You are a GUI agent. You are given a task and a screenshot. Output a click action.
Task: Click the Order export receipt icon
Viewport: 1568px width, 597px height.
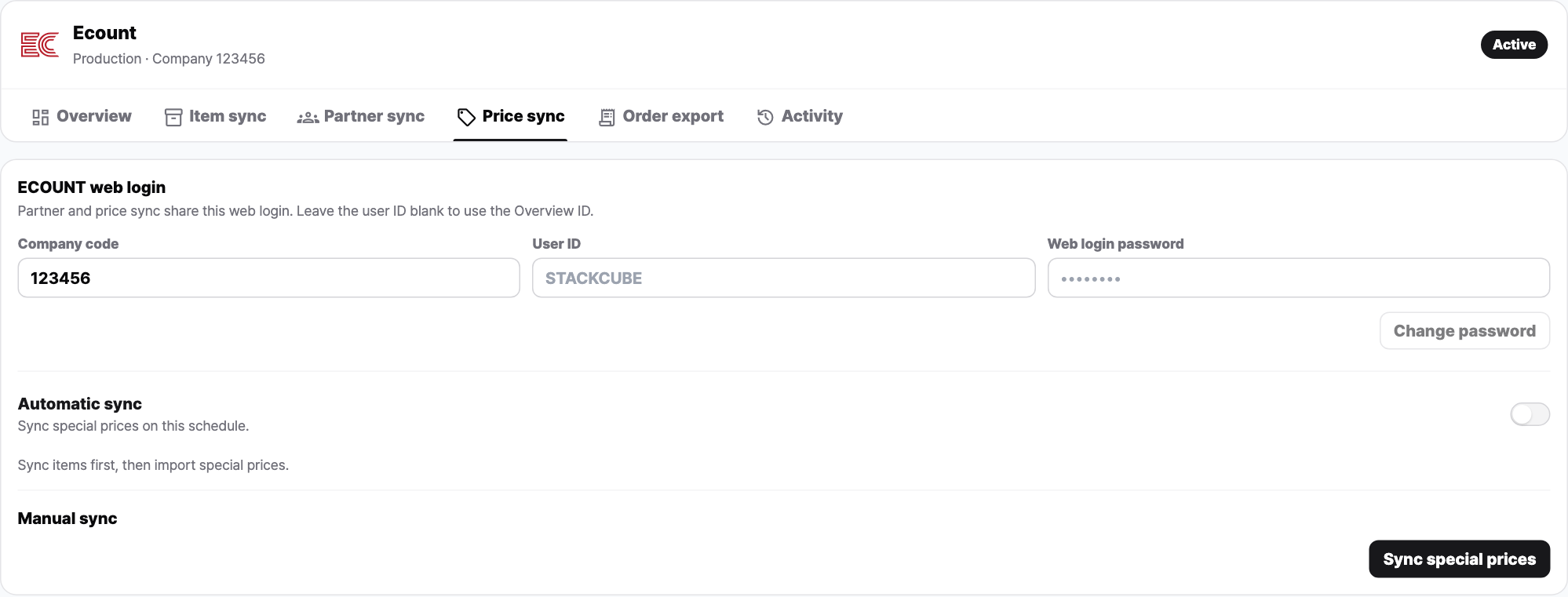607,117
